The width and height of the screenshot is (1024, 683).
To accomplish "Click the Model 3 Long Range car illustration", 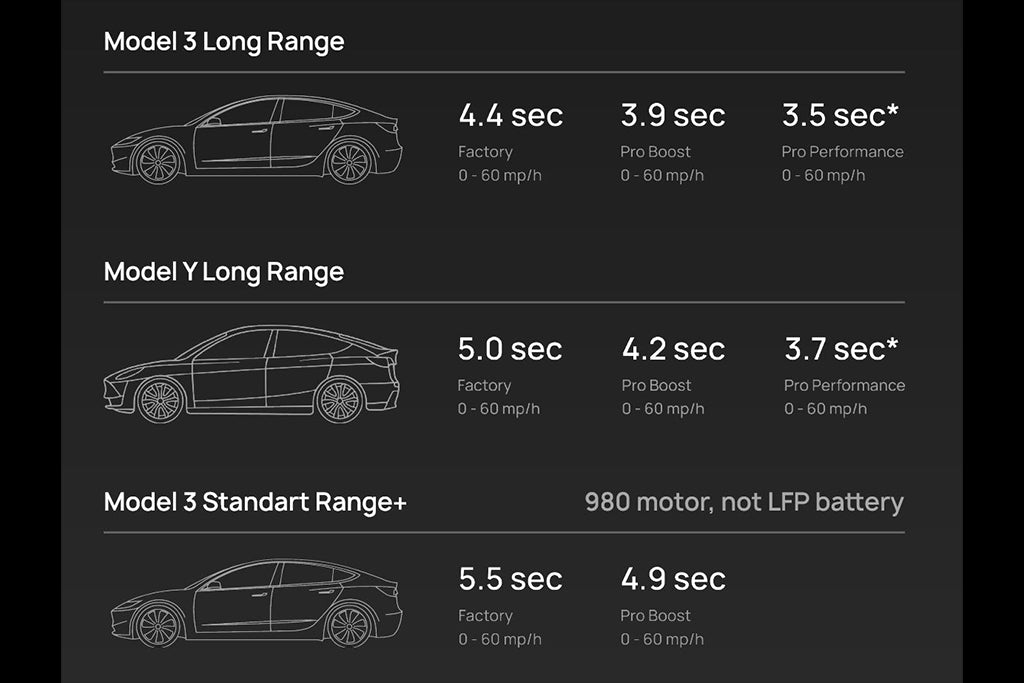I will coord(255,141).
